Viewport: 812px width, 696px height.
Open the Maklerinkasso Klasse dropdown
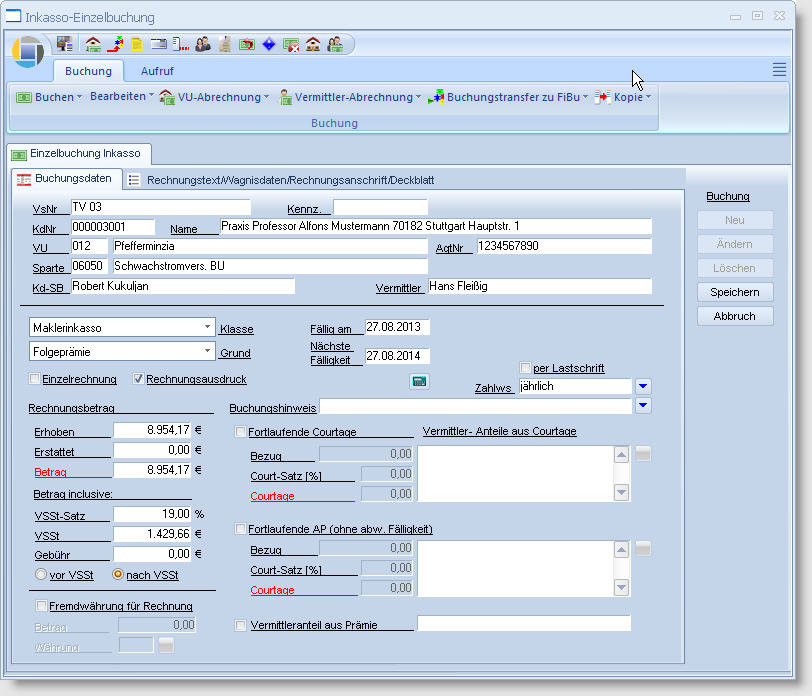pyautogui.click(x=207, y=327)
